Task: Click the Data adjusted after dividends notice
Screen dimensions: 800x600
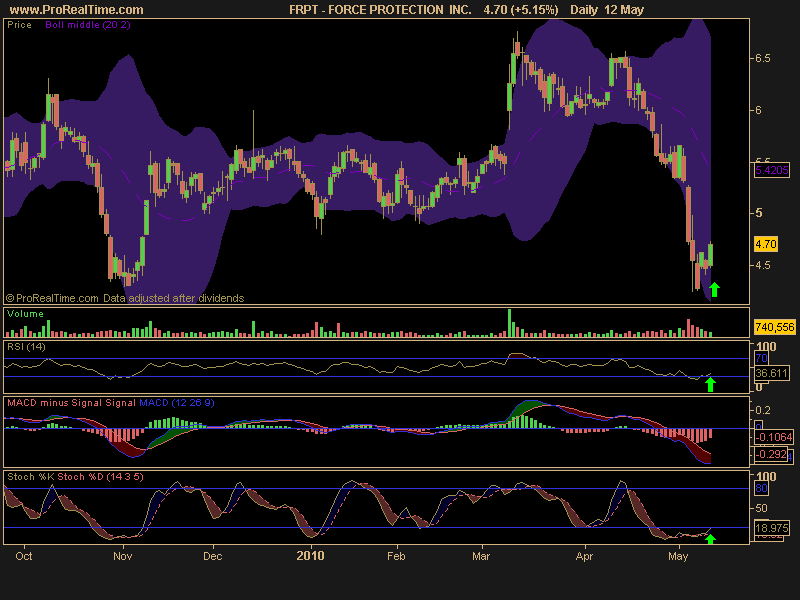Action: coord(173,298)
